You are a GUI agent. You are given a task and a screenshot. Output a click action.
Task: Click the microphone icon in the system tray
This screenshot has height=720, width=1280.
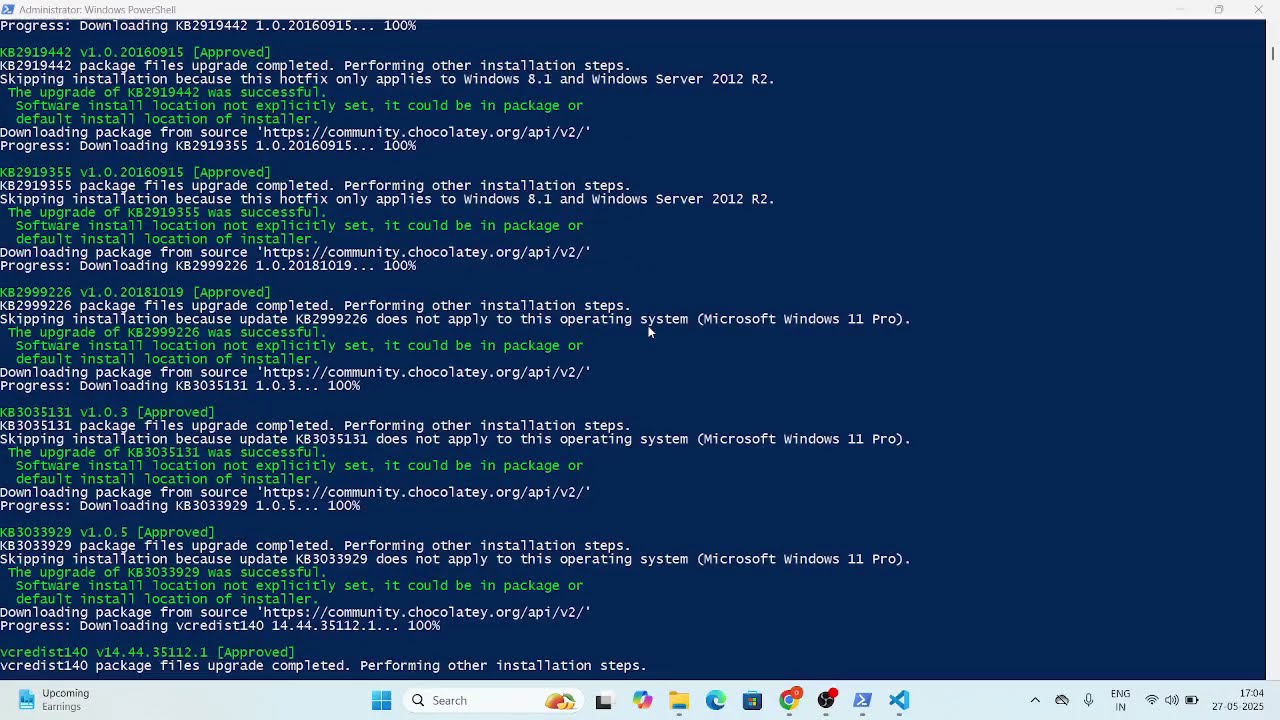click(x=1088, y=700)
